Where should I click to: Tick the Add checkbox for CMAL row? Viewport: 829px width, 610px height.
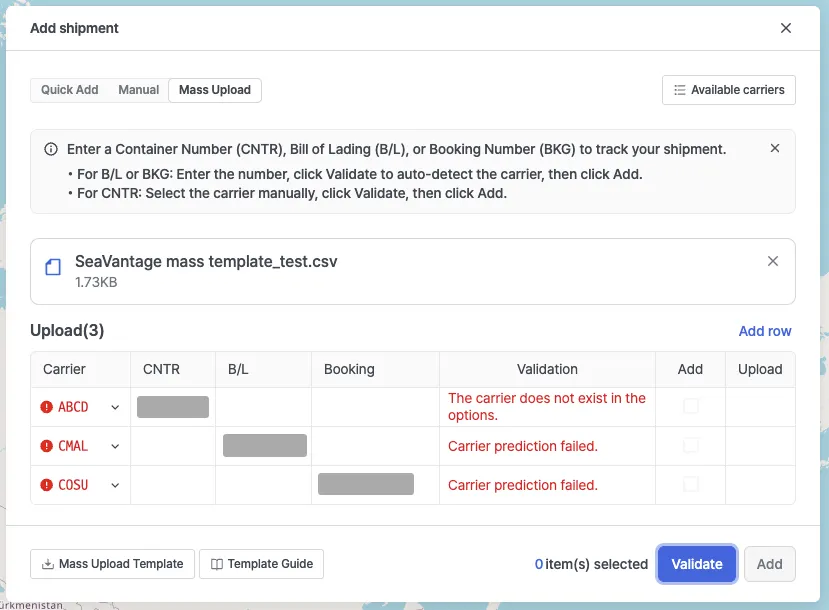[x=690, y=445]
